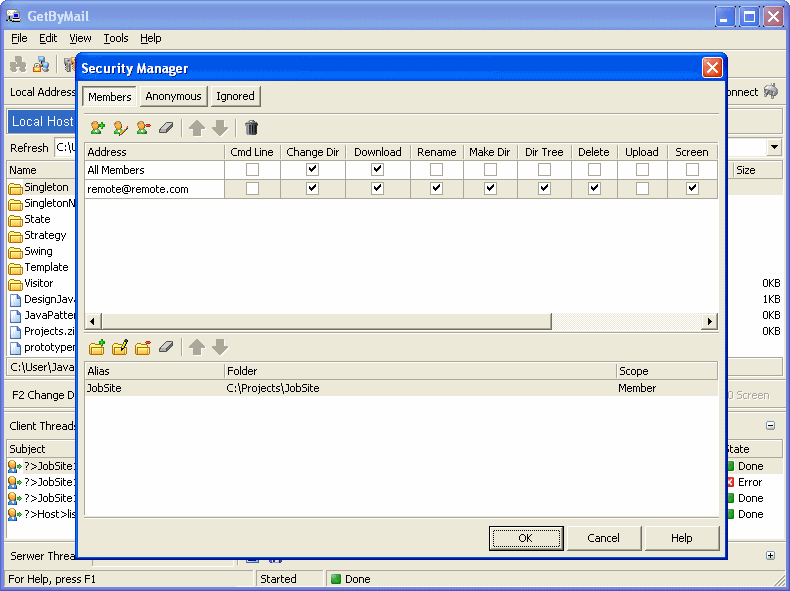Click the Cancel button
Image resolution: width=790 pixels, height=591 pixels.
tap(603, 538)
